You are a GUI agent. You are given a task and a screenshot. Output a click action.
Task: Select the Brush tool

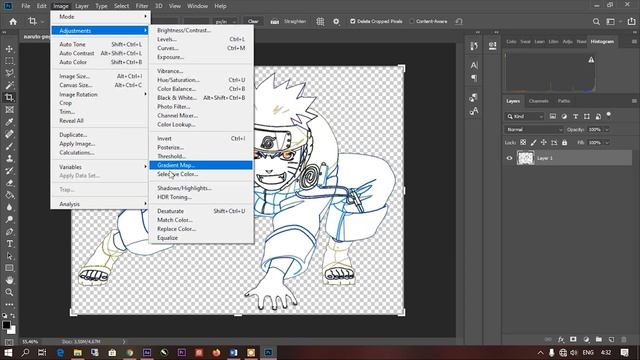pos(9,146)
